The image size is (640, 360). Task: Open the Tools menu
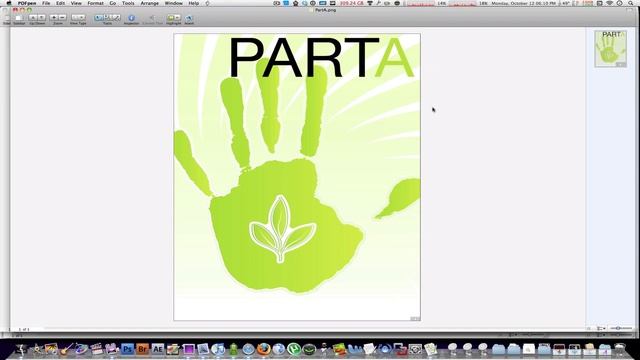pyautogui.click(x=128, y=3)
